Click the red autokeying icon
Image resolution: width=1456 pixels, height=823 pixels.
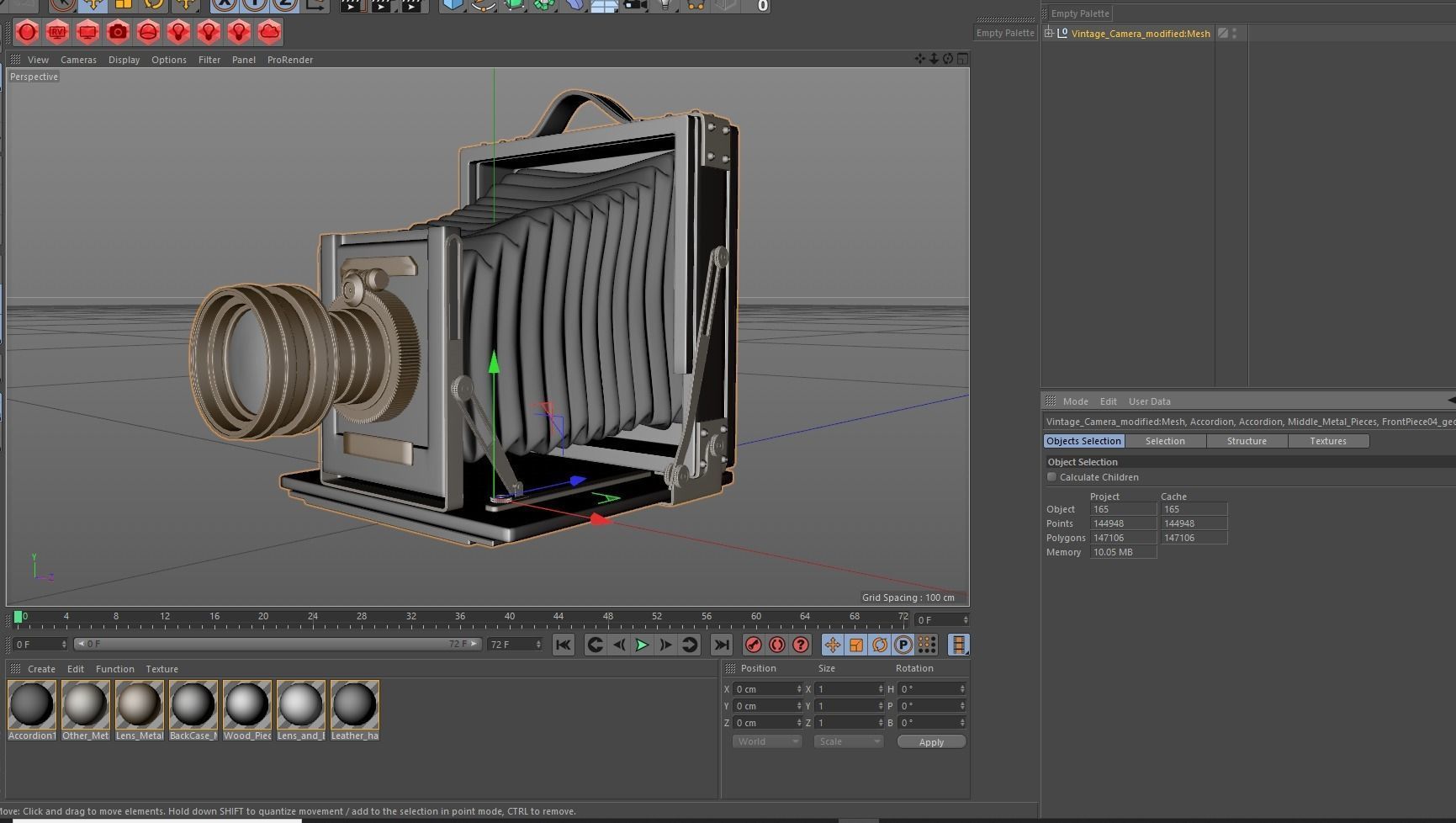[x=777, y=645]
